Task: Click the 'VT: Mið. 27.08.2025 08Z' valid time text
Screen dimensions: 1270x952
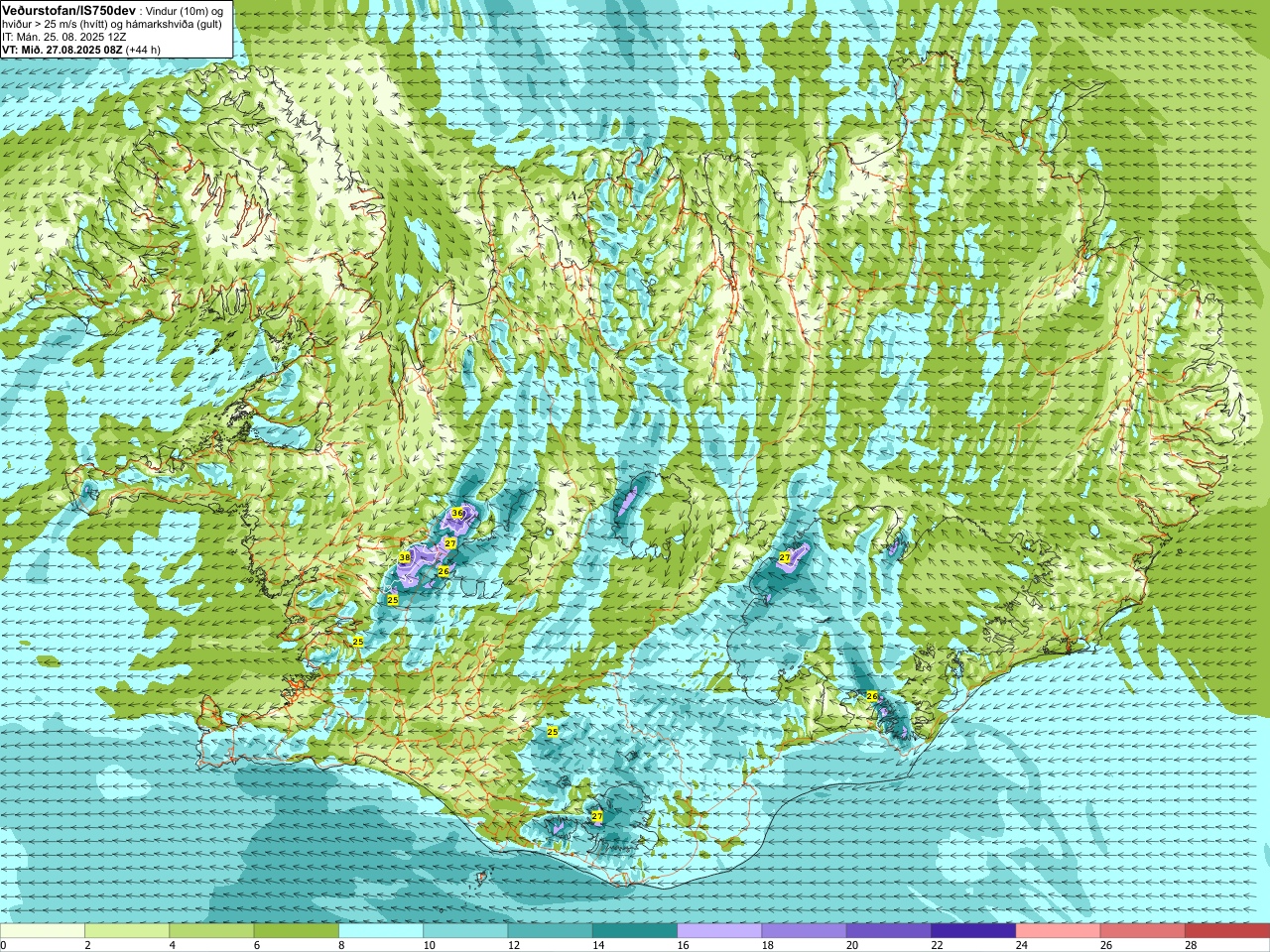Action: pos(62,50)
